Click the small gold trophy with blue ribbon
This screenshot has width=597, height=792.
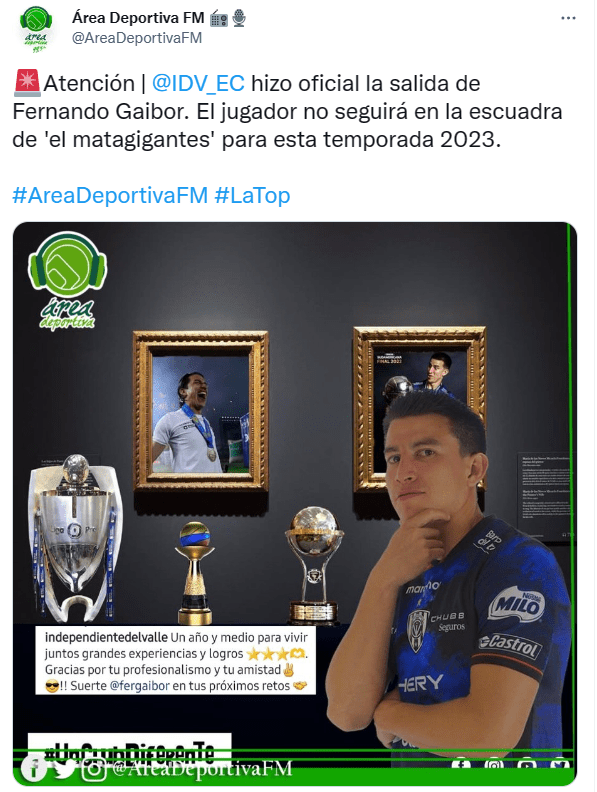click(194, 573)
